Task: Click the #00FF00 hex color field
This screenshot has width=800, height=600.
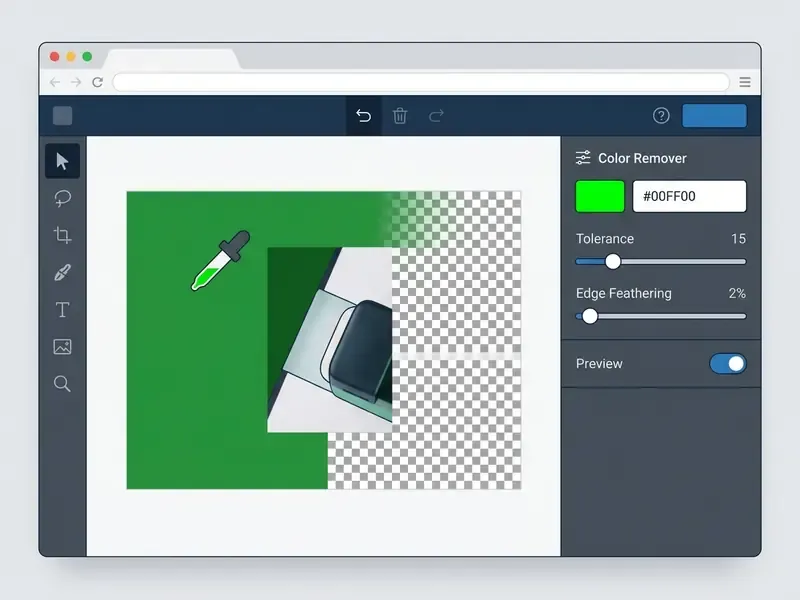Action: [689, 196]
